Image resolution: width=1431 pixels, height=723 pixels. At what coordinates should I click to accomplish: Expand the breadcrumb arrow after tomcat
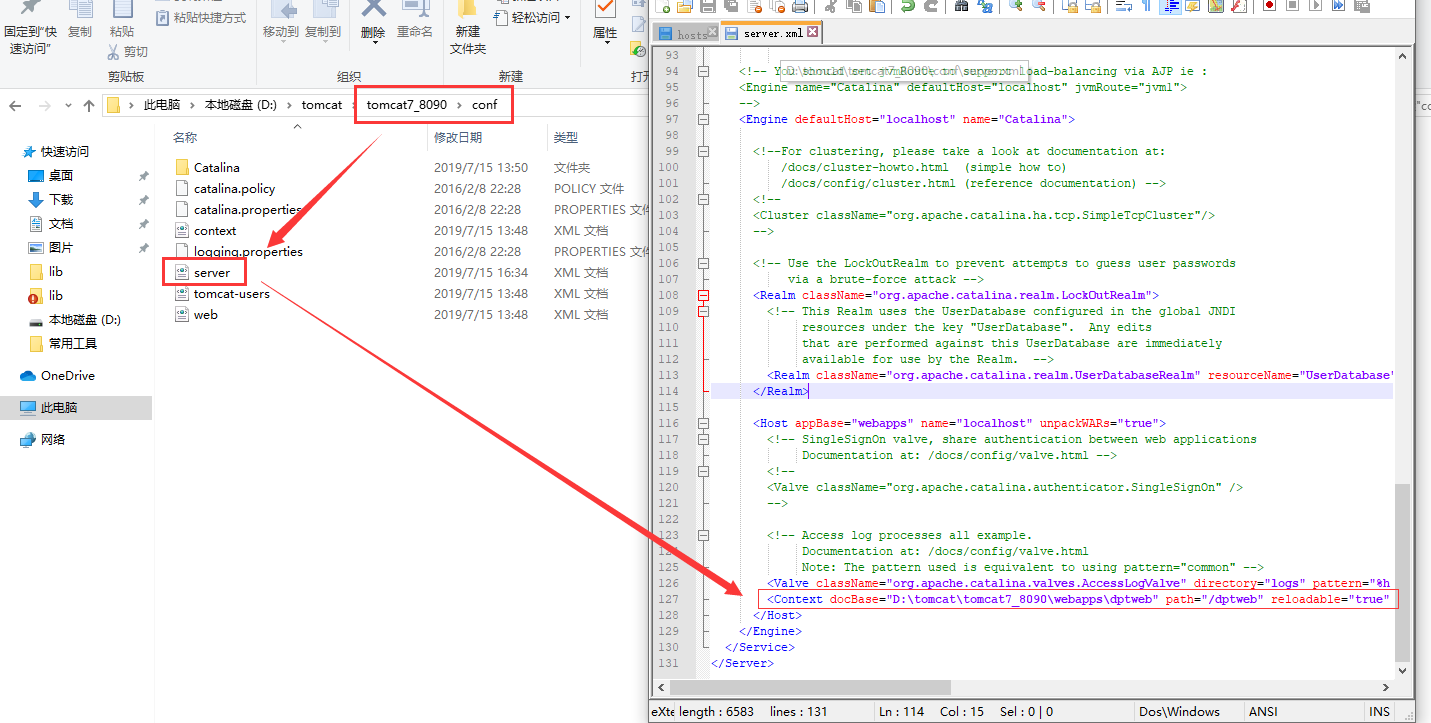tap(354, 104)
